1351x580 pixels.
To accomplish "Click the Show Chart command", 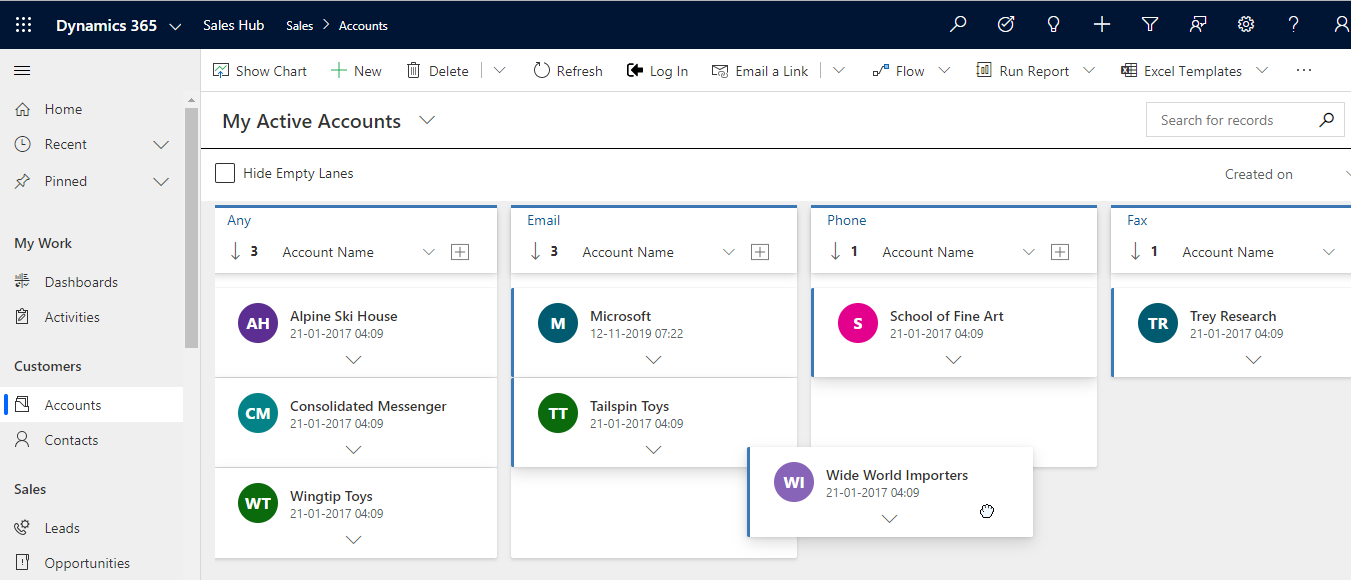I will coord(260,71).
